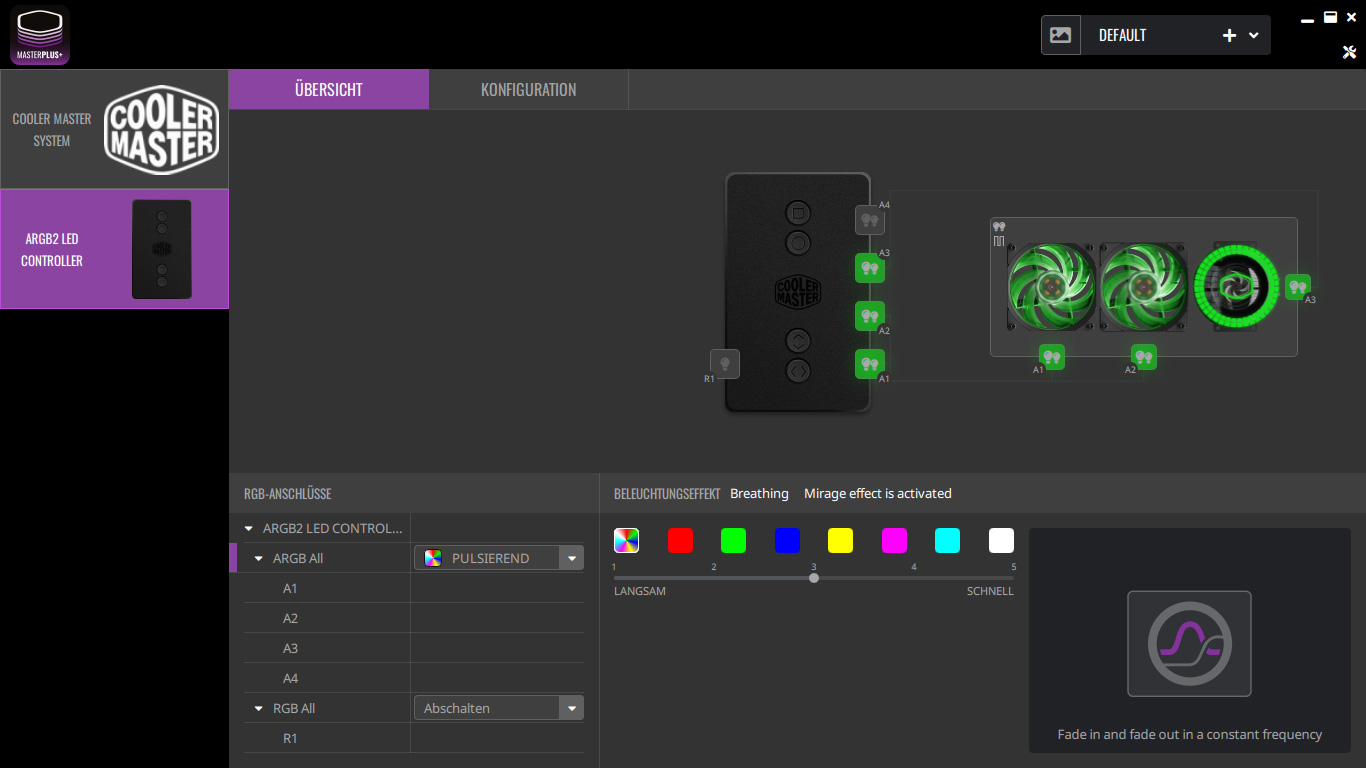
Task: Select the ARGB2 LED Controller device
Action: tap(114, 249)
